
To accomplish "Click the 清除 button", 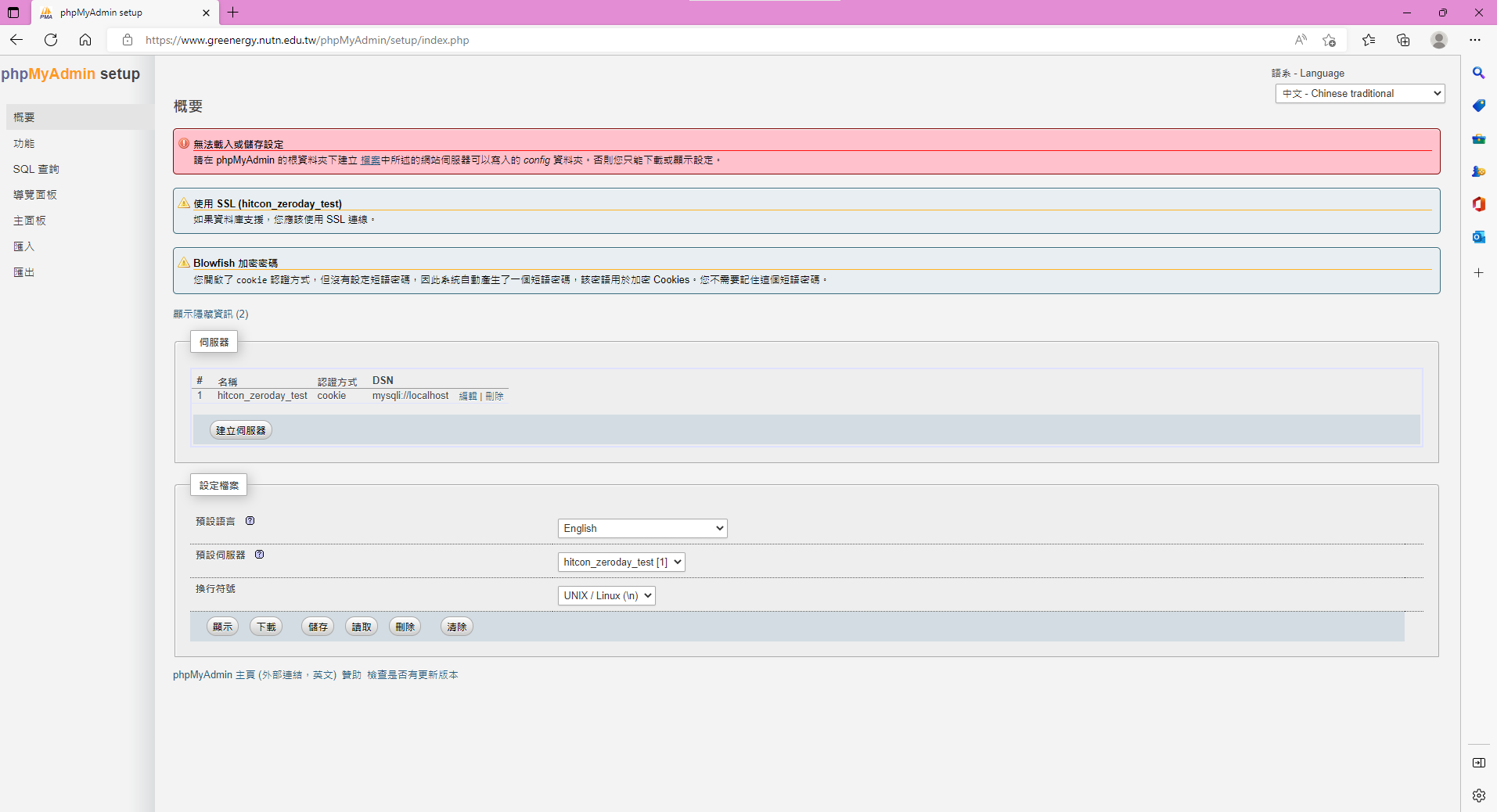I will 457,627.
